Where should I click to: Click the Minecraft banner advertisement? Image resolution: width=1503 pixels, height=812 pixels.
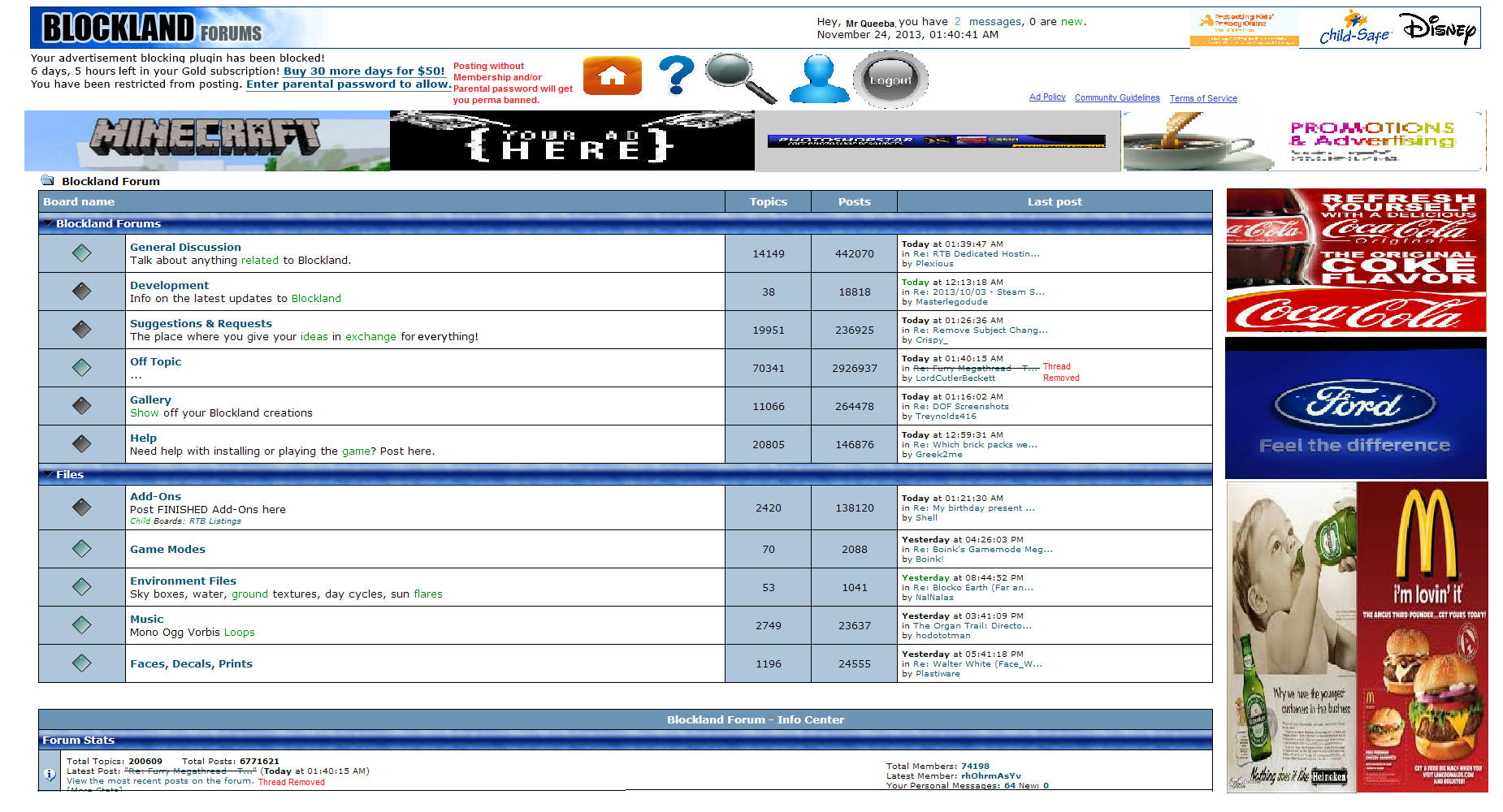click(x=206, y=140)
